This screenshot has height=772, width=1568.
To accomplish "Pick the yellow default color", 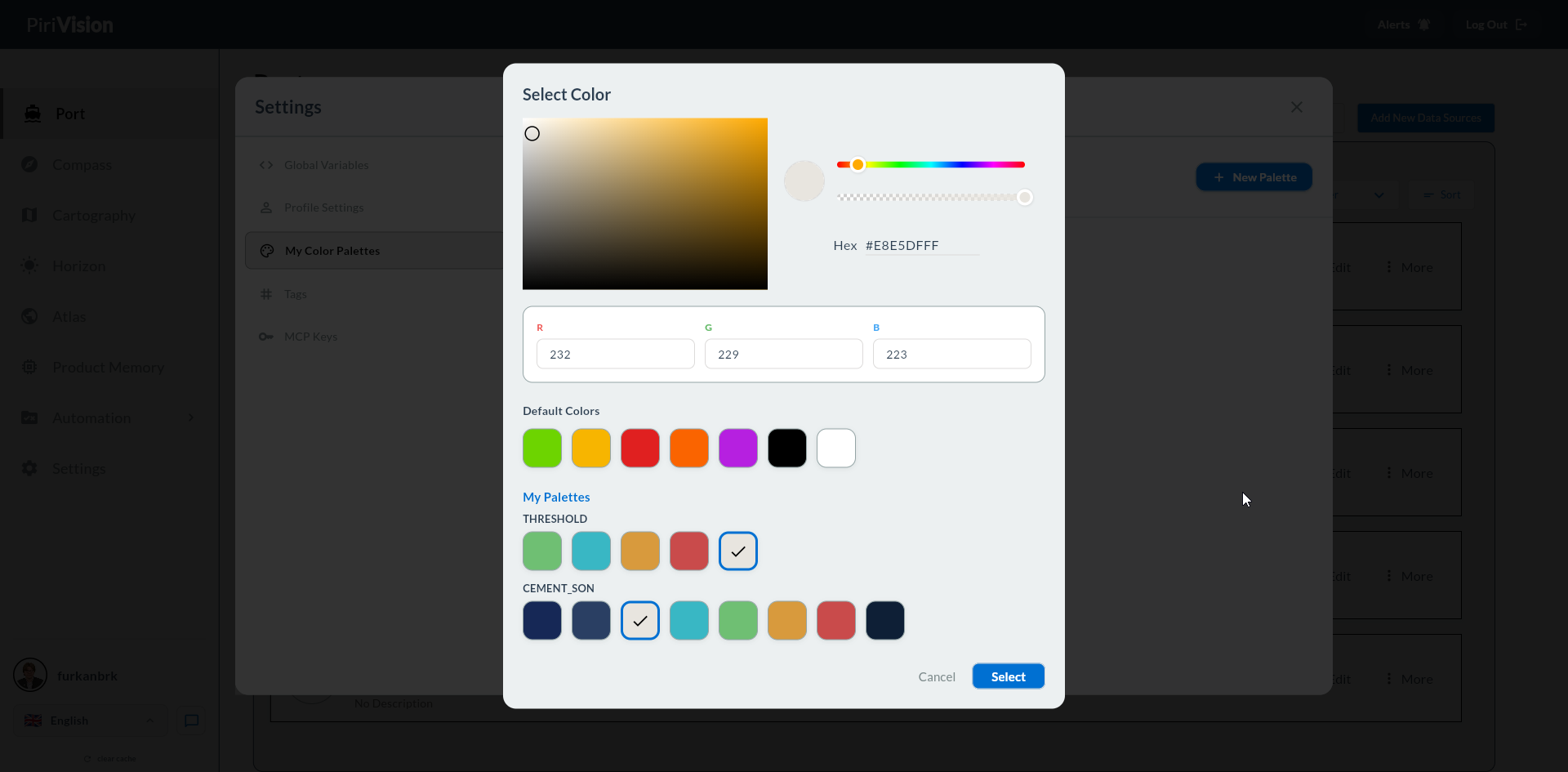I will coord(591,448).
